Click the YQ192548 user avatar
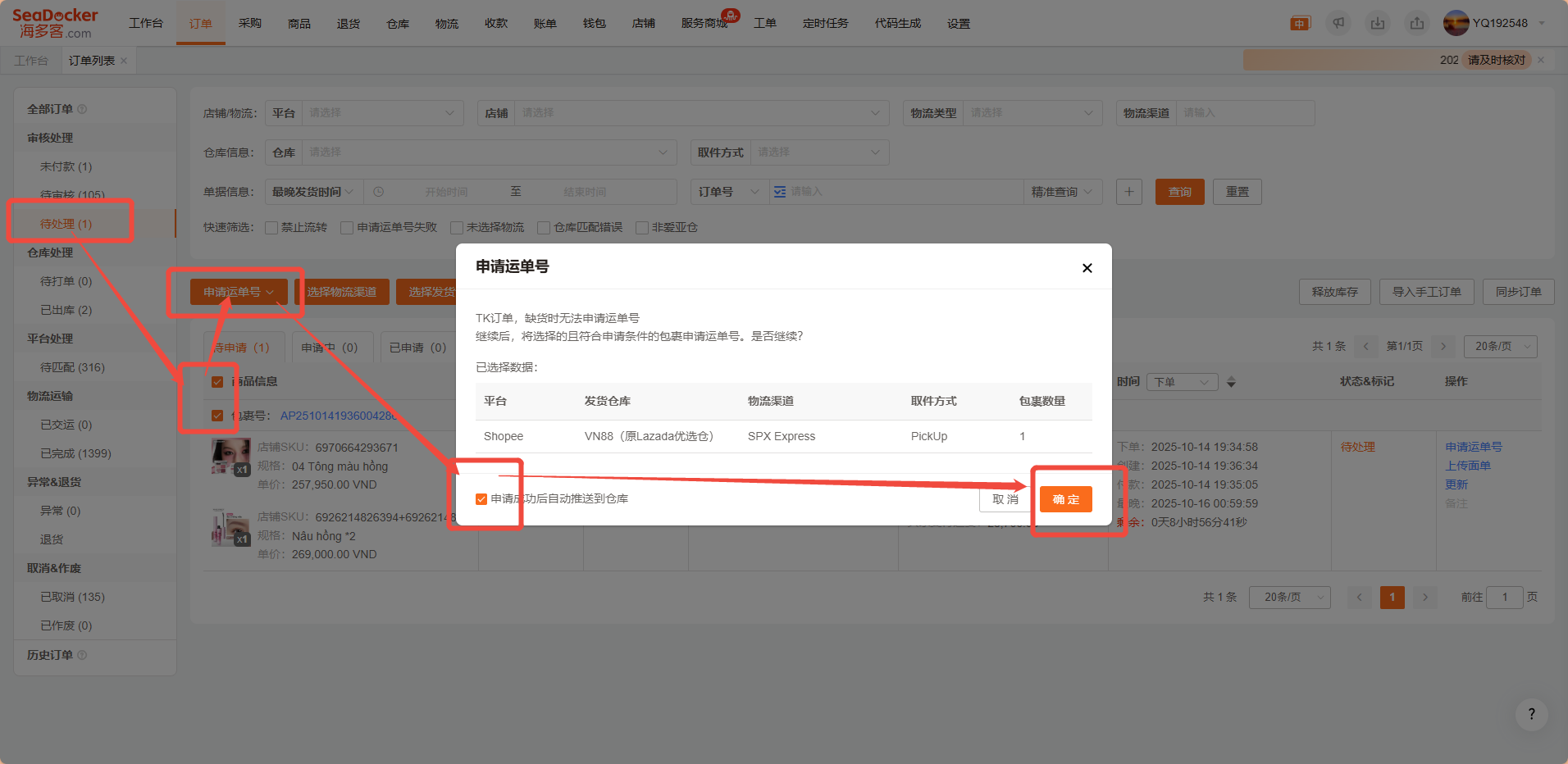1568x764 pixels. 1456,23
